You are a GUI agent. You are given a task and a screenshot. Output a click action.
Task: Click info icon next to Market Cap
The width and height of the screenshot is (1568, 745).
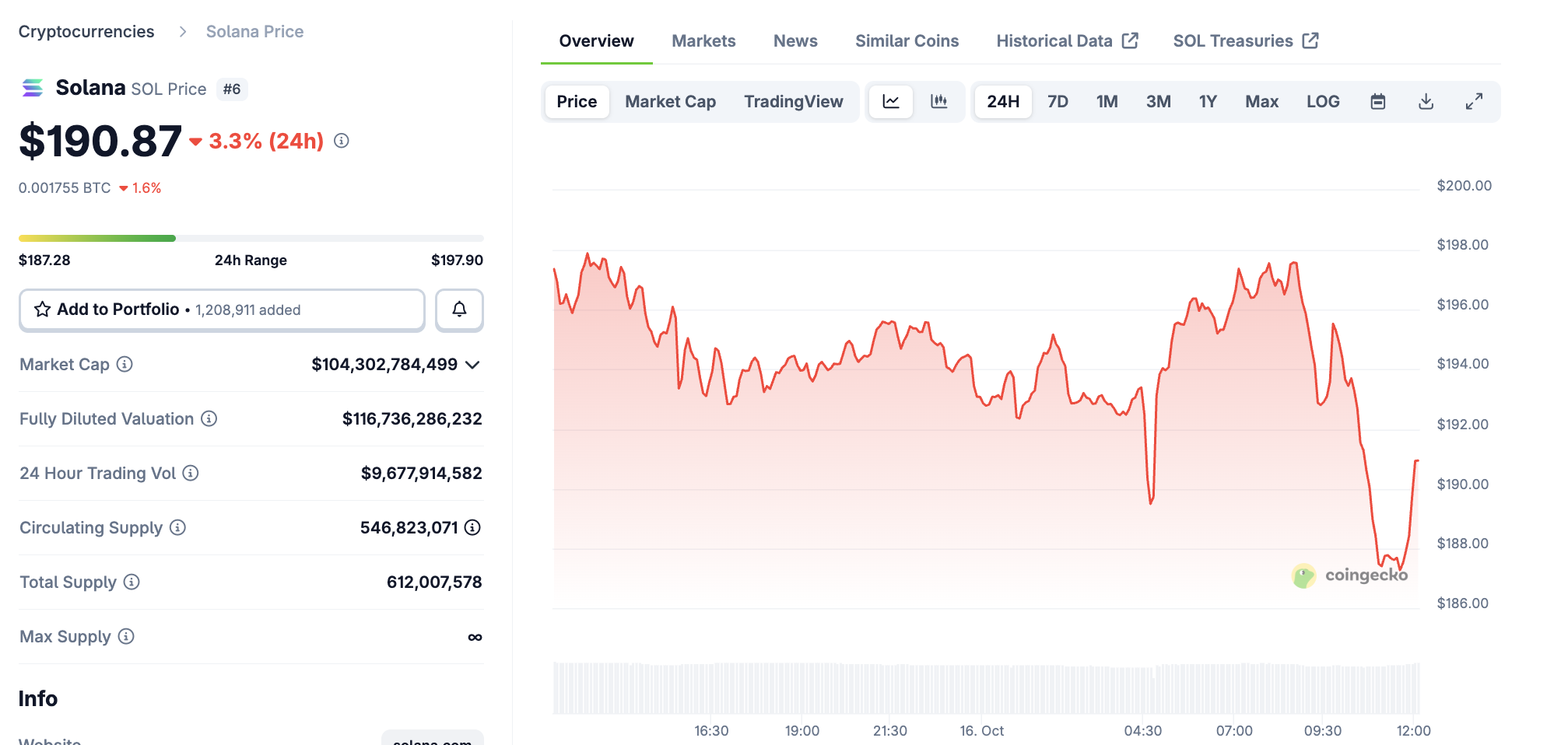pos(125,364)
